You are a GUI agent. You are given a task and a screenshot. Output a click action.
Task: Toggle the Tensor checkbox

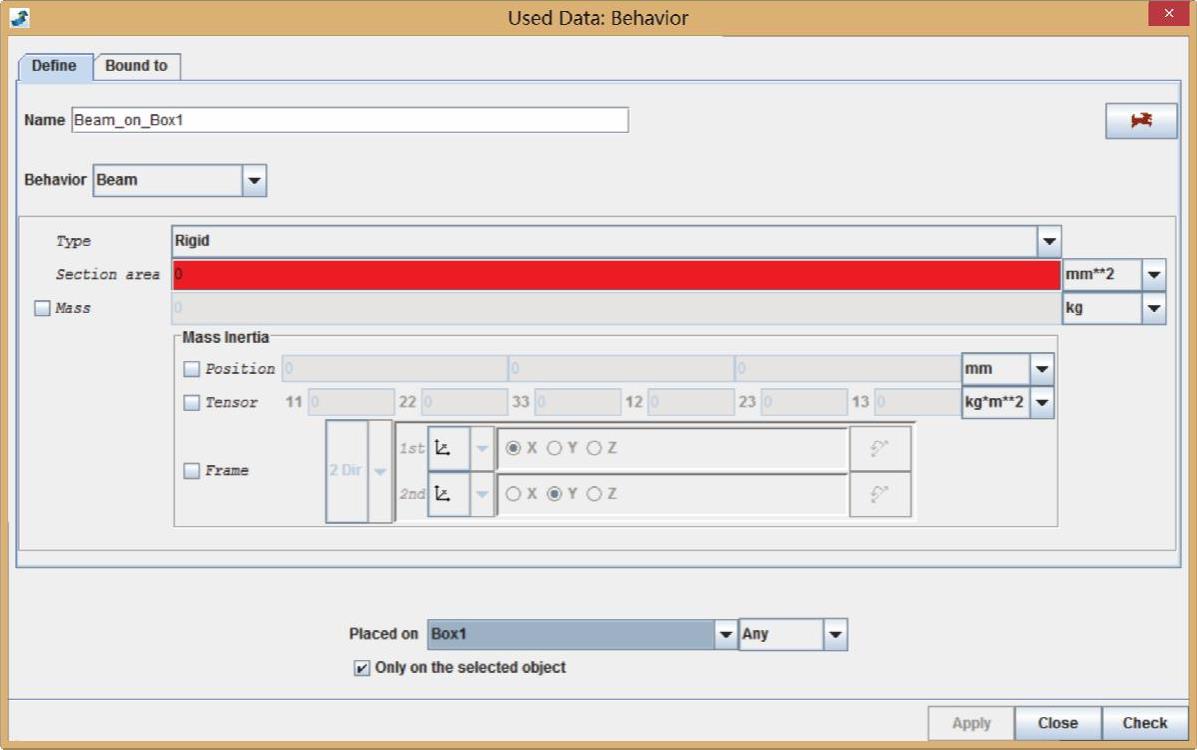tap(192, 403)
